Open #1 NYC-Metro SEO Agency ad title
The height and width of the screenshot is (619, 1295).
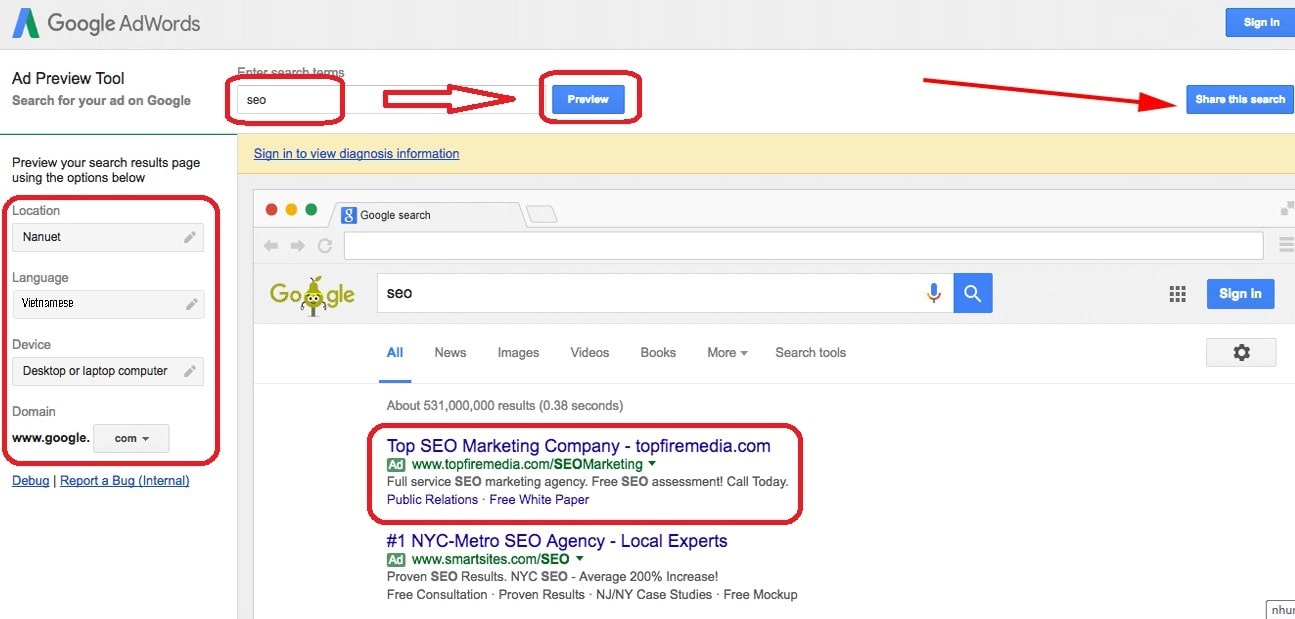point(557,541)
